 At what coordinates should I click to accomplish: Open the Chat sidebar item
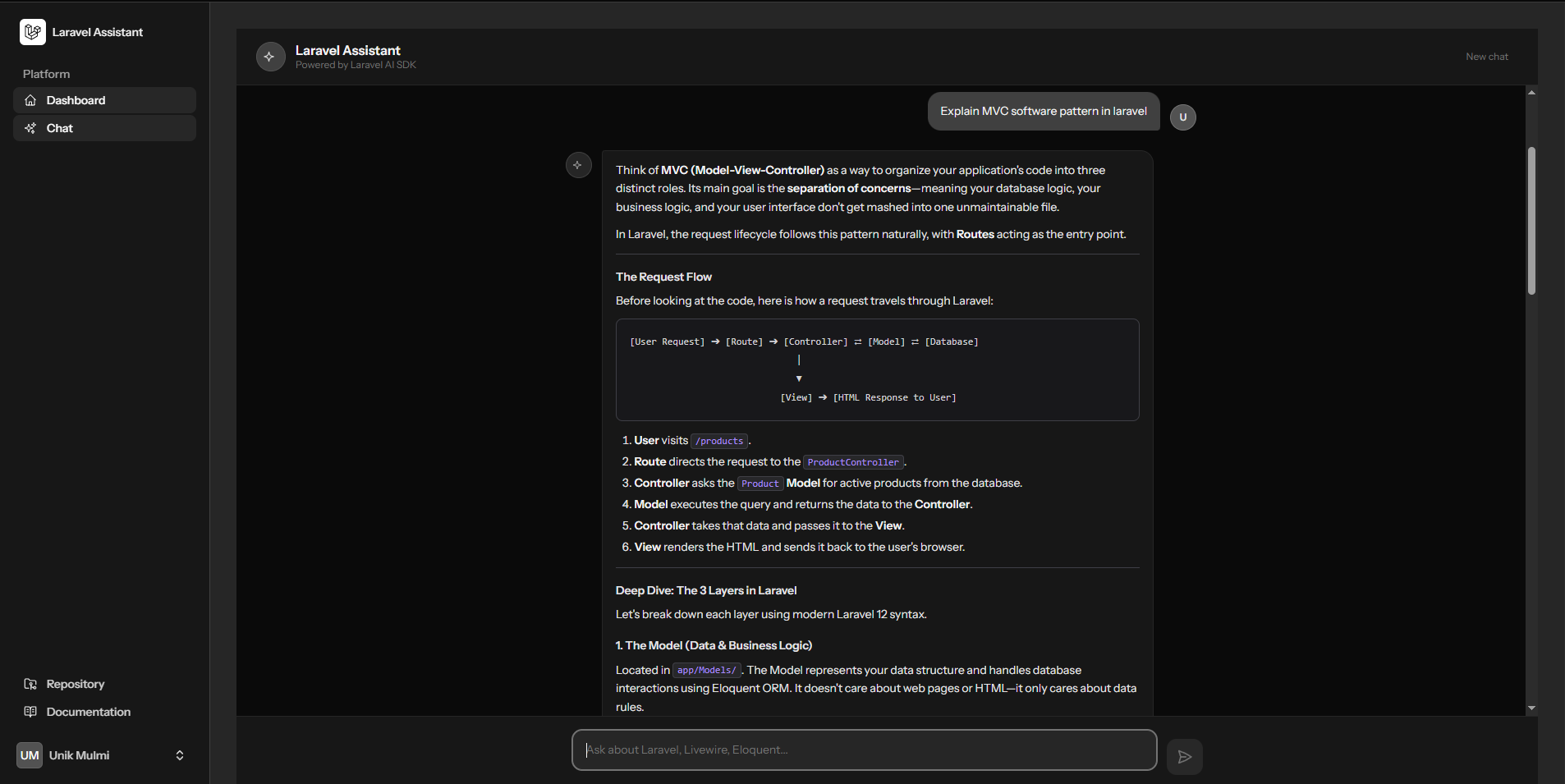pyautogui.click(x=104, y=128)
